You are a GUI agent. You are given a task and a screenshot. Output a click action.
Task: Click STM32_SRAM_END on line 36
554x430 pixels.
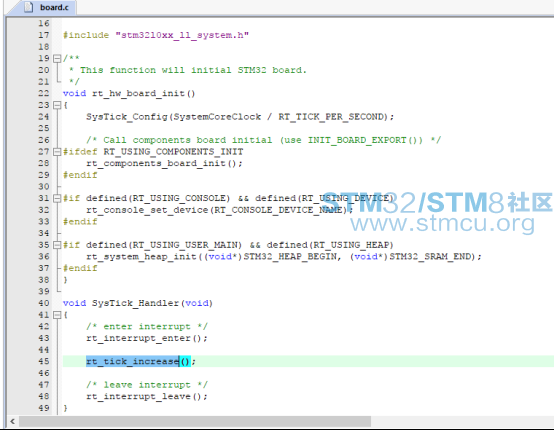(430, 257)
